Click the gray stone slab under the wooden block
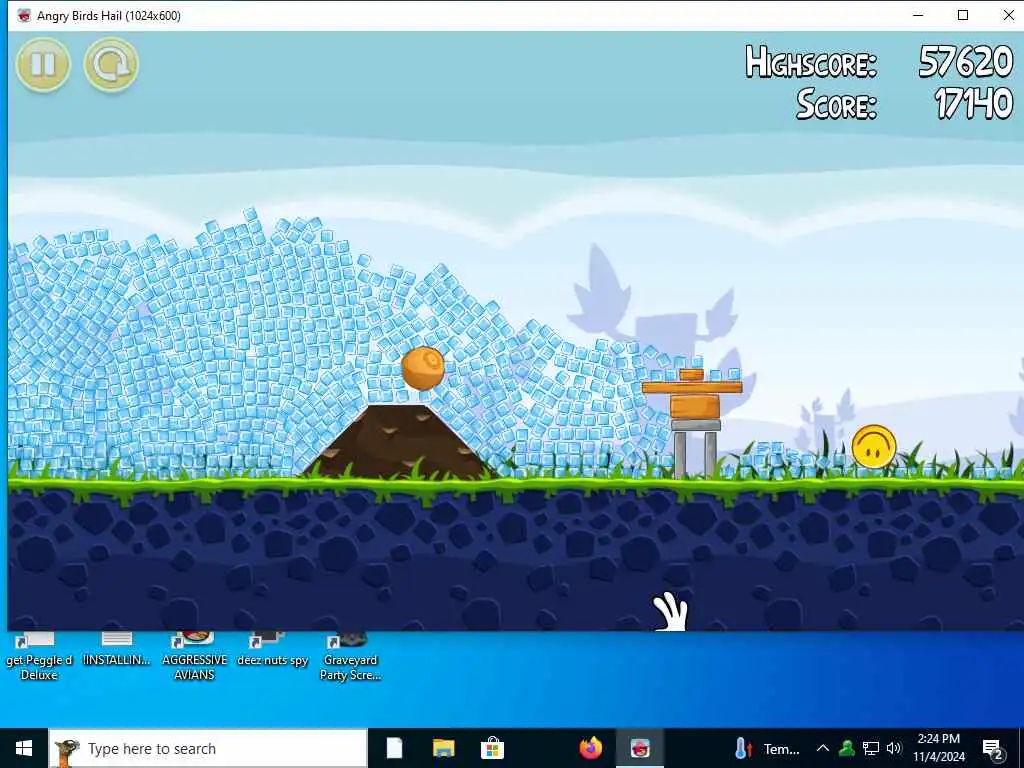 pyautogui.click(x=696, y=425)
